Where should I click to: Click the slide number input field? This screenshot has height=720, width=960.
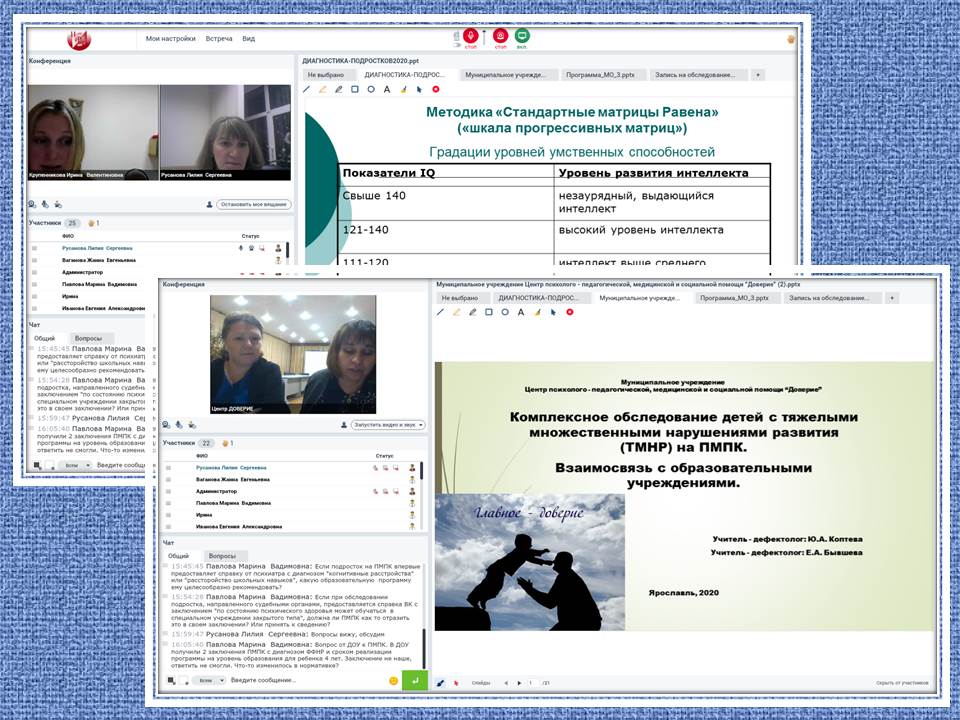tap(533, 683)
